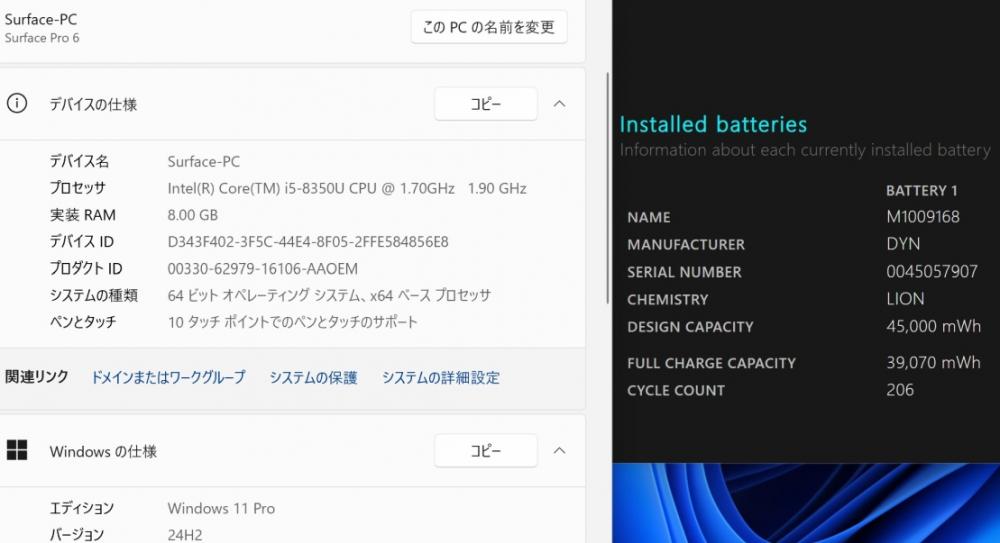This screenshot has width=1000, height=543.
Task: Collapse the Windows specifications section
Action: (559, 451)
